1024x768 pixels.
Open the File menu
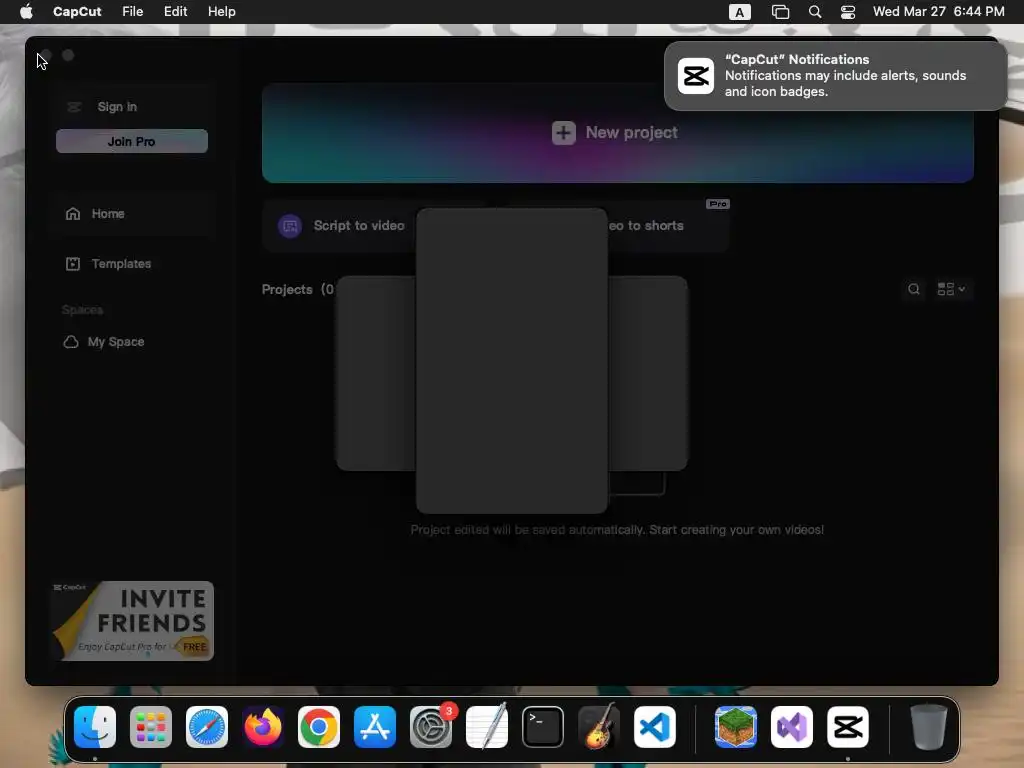pos(133,12)
